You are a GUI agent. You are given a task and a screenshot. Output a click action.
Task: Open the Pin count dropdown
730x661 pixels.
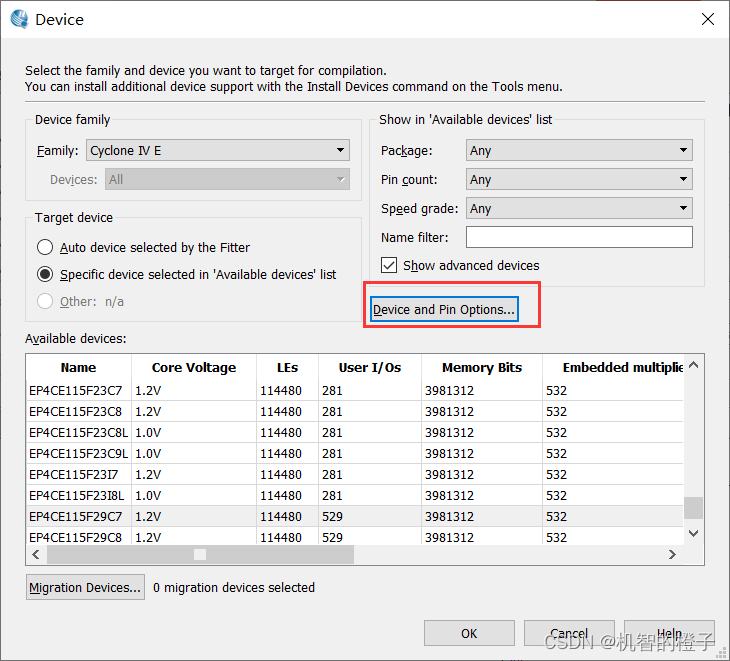[579, 179]
